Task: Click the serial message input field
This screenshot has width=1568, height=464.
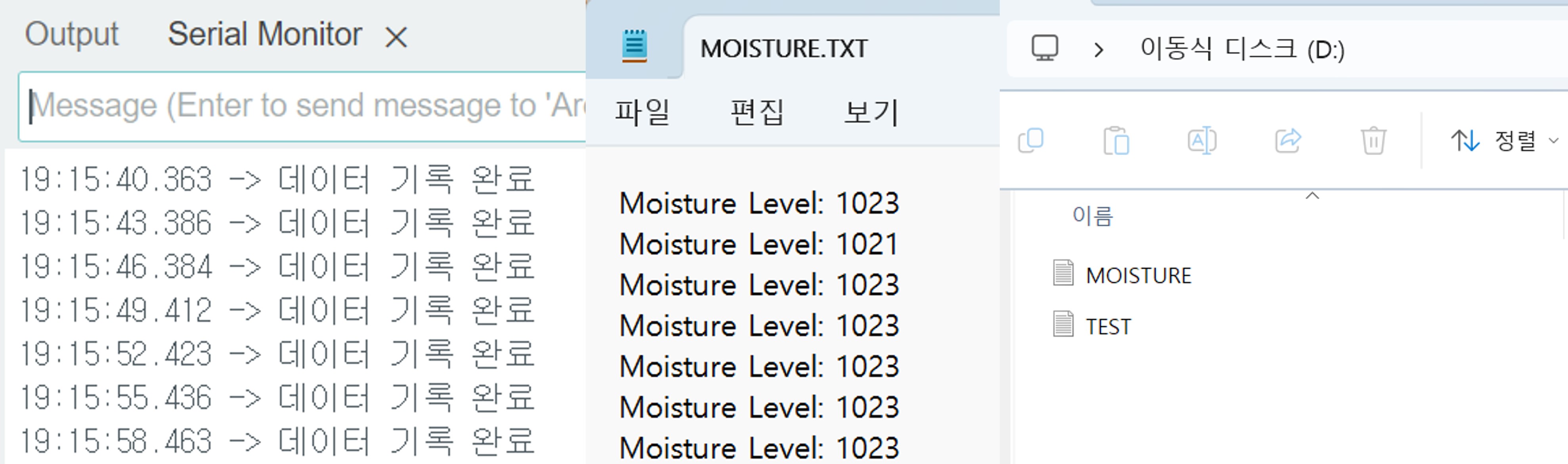Action: pos(304,106)
